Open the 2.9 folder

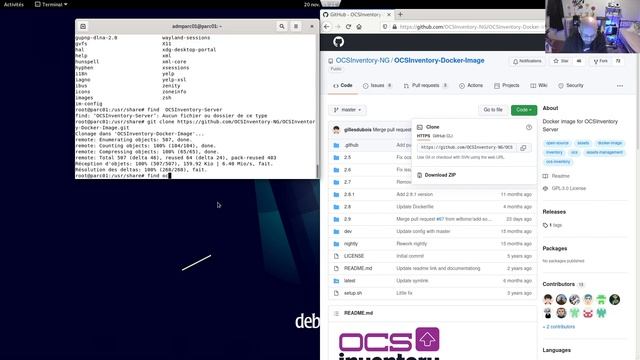tap(347, 219)
